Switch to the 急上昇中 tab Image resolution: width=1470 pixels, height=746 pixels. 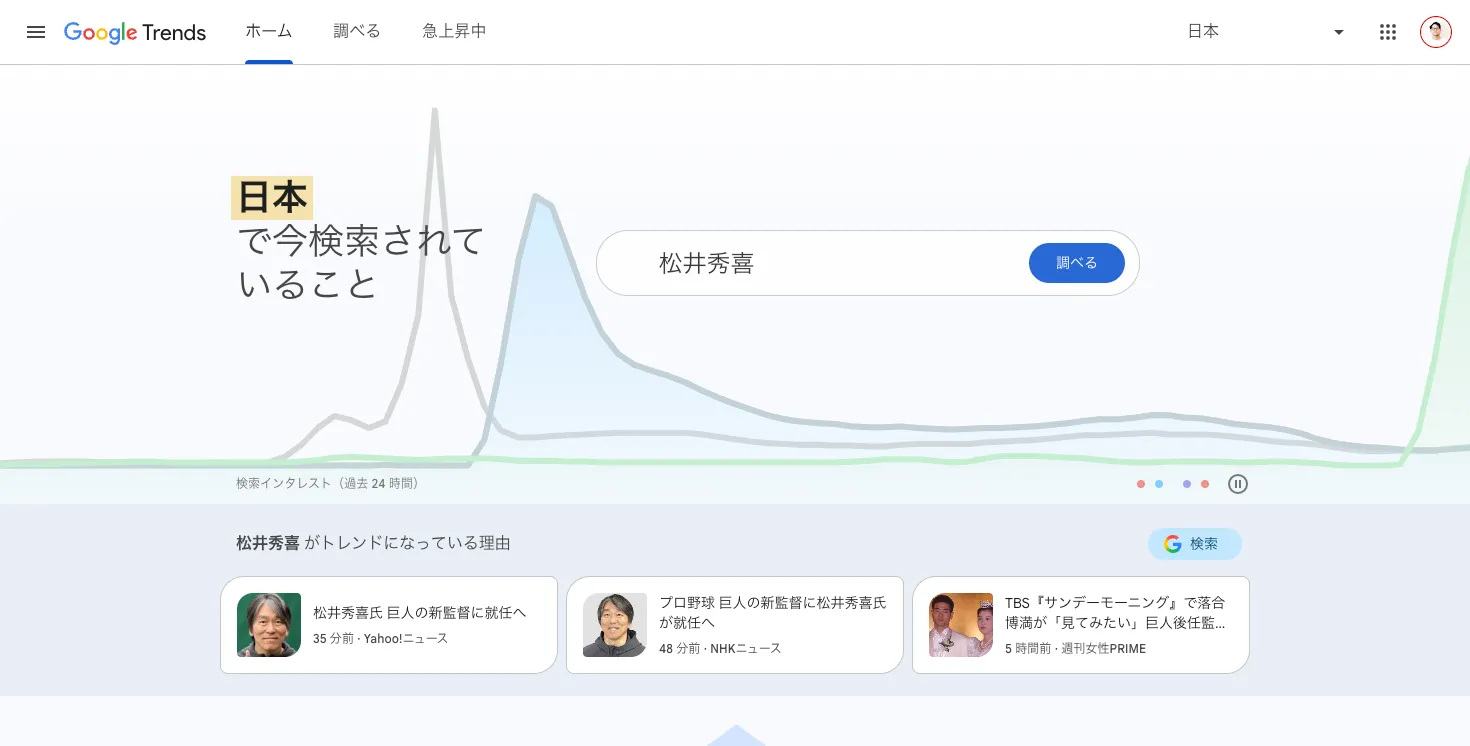coord(454,32)
